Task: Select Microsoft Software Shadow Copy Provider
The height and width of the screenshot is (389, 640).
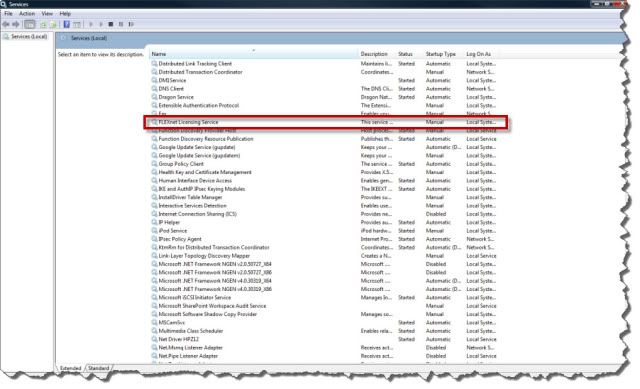Action: tap(208, 314)
